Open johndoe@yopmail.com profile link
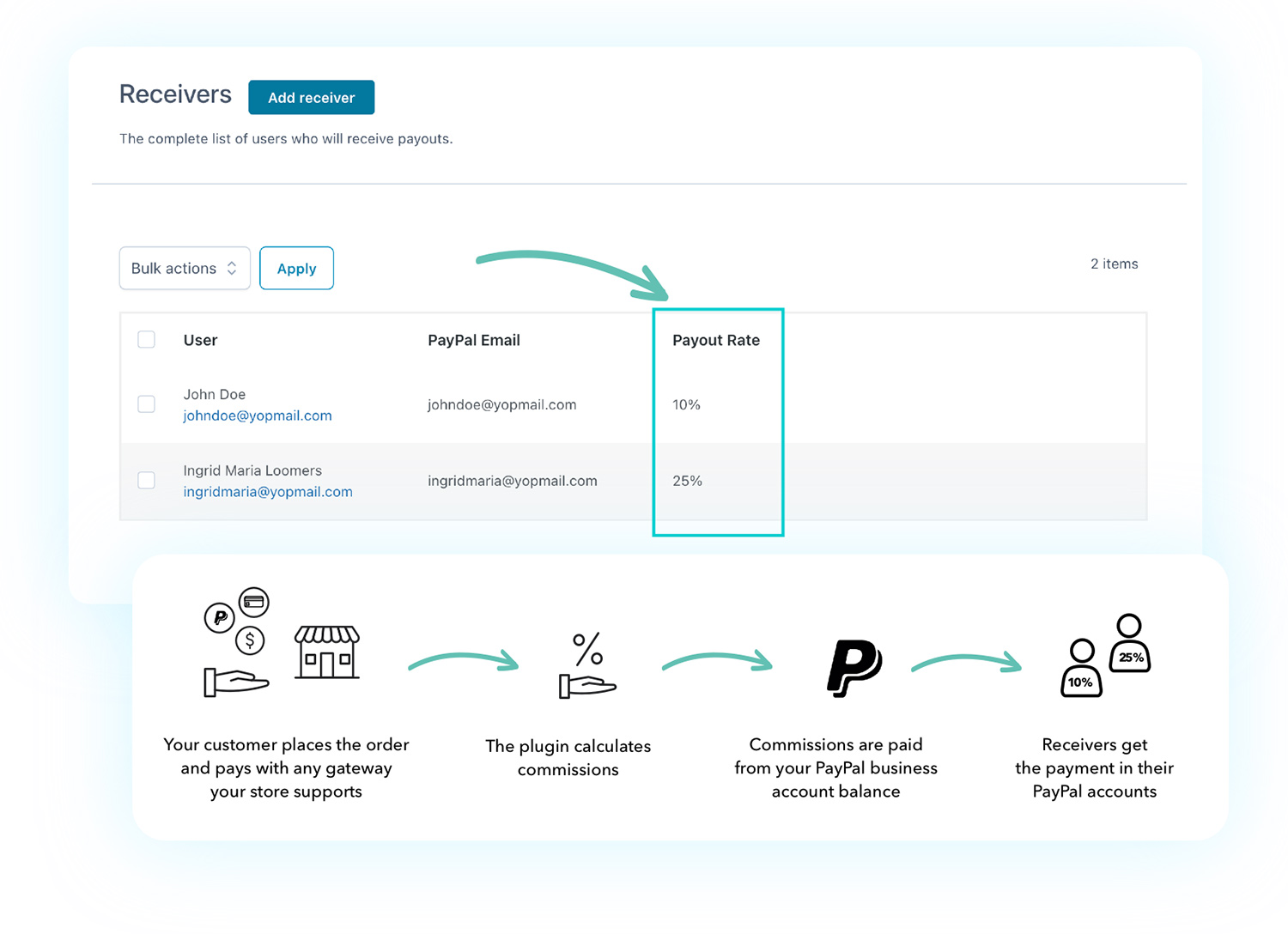The height and width of the screenshot is (934, 1288). tap(257, 415)
